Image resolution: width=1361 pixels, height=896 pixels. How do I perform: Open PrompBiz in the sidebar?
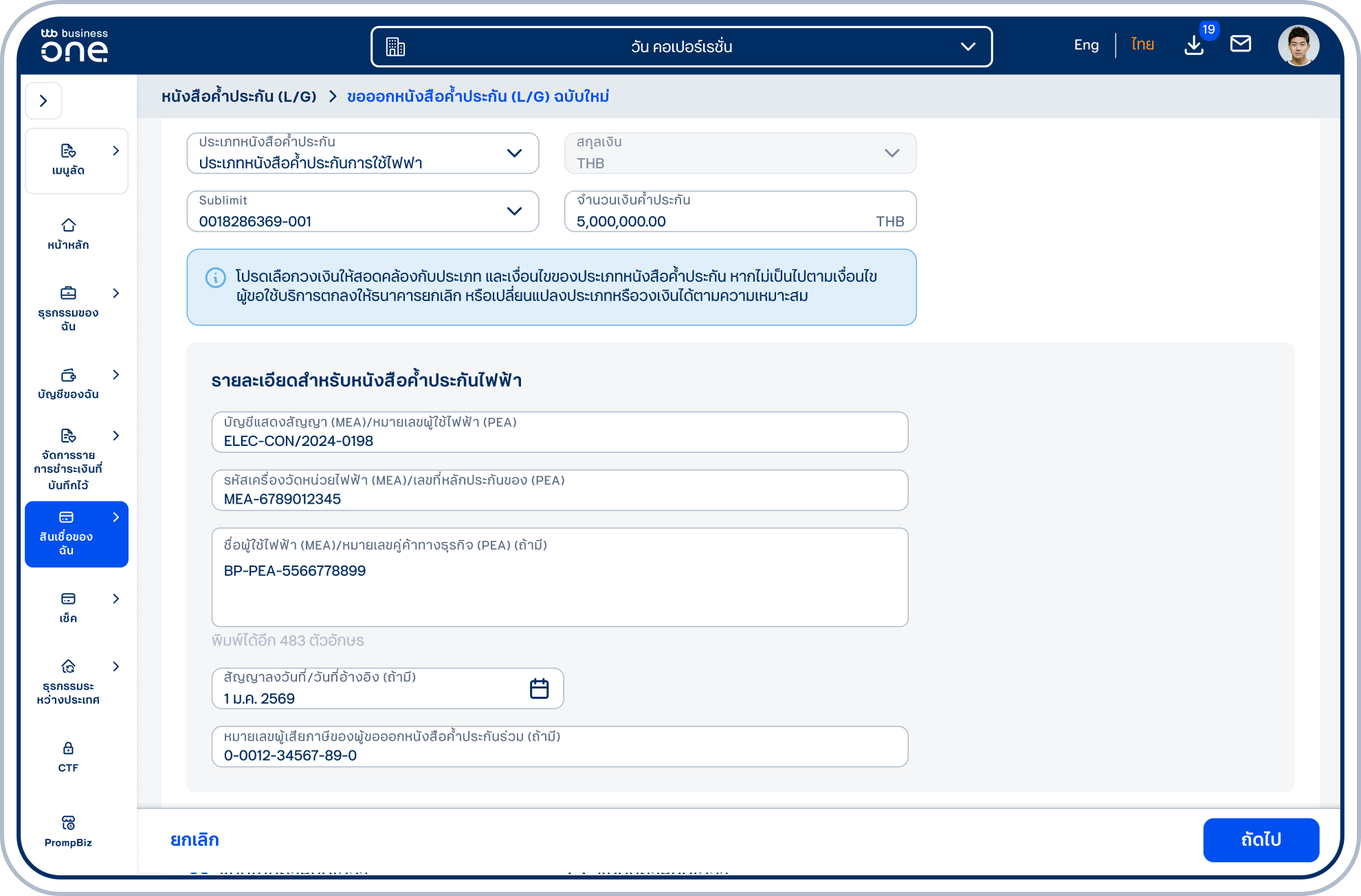click(x=68, y=831)
